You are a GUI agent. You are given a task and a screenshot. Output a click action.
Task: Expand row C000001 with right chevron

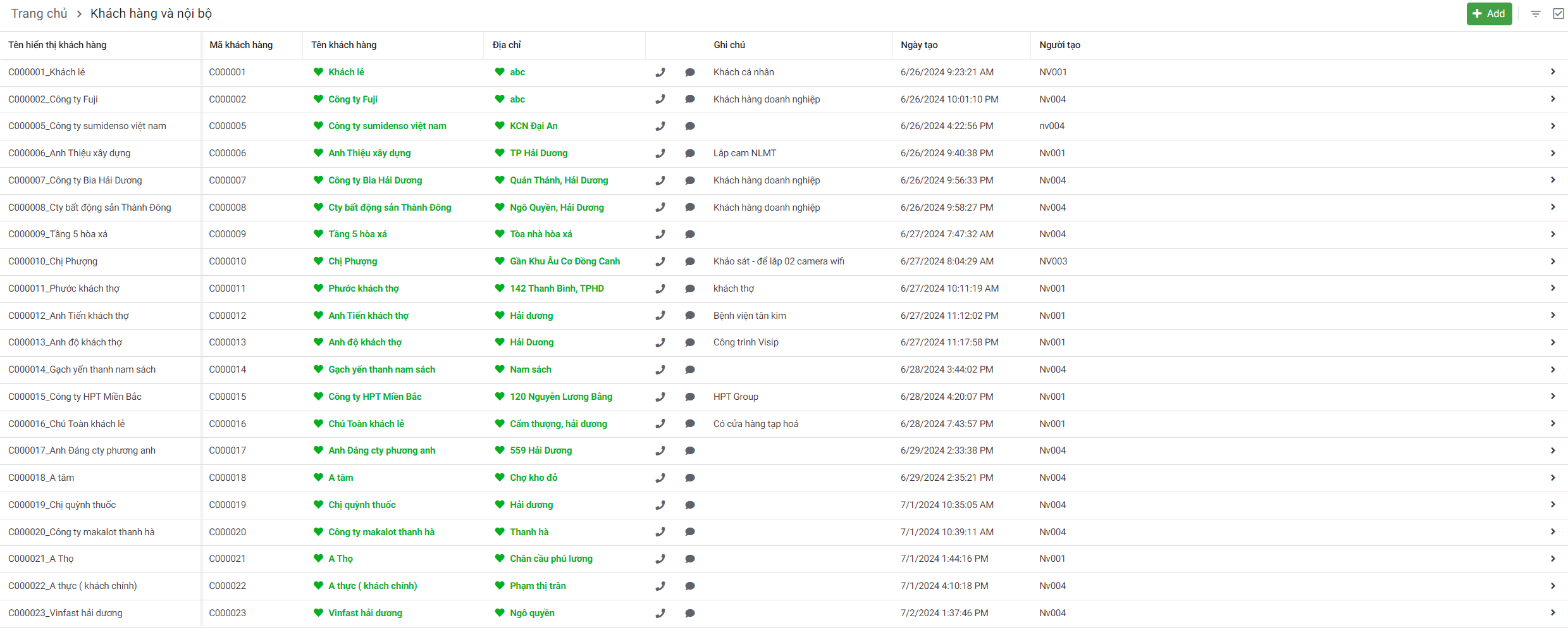[x=1552, y=72]
